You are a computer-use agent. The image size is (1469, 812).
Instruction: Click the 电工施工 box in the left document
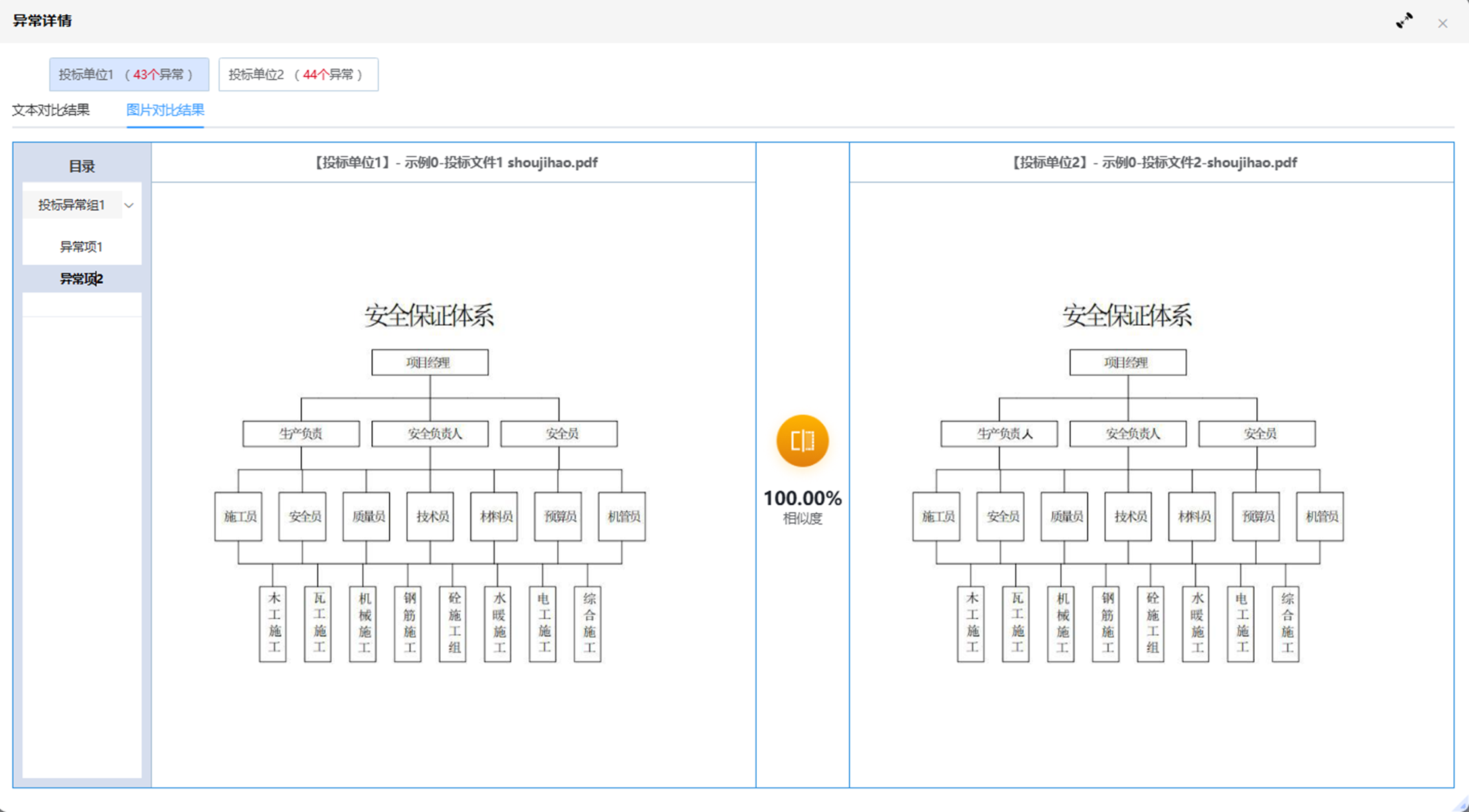click(543, 624)
